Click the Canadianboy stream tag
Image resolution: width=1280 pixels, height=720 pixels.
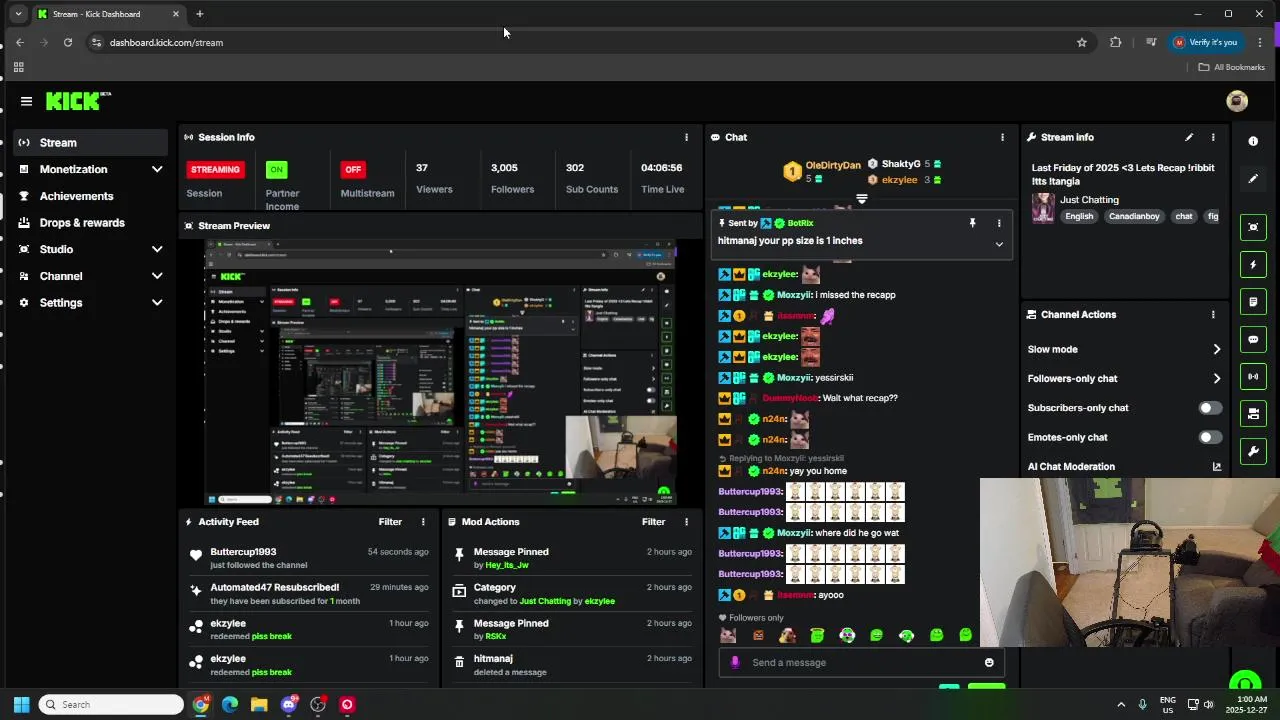[1133, 216]
